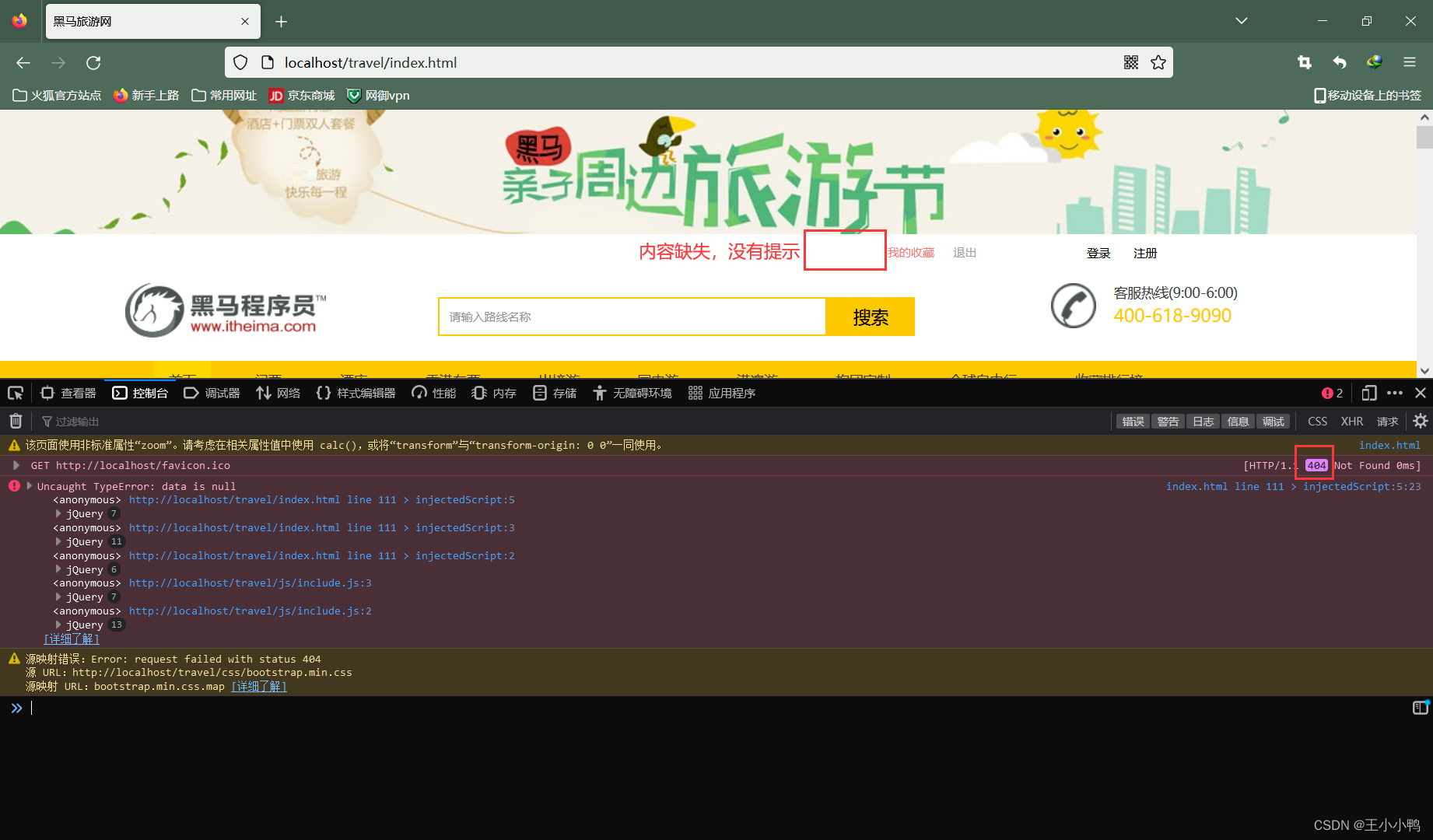The height and width of the screenshot is (840, 1433).
Task: Show the QR code for this page
Action: tap(1131, 62)
